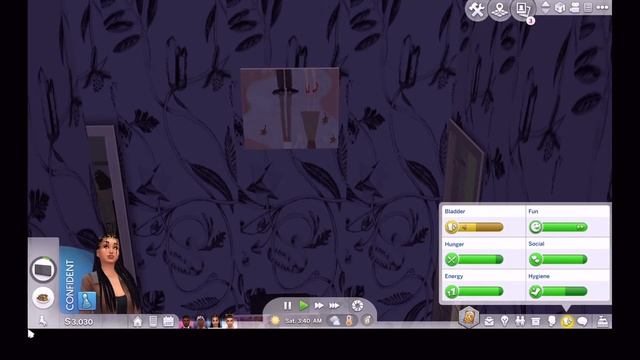Click the sun icon beside the clock
Image resolution: width=640 pixels, height=360 pixels.
coord(275,321)
